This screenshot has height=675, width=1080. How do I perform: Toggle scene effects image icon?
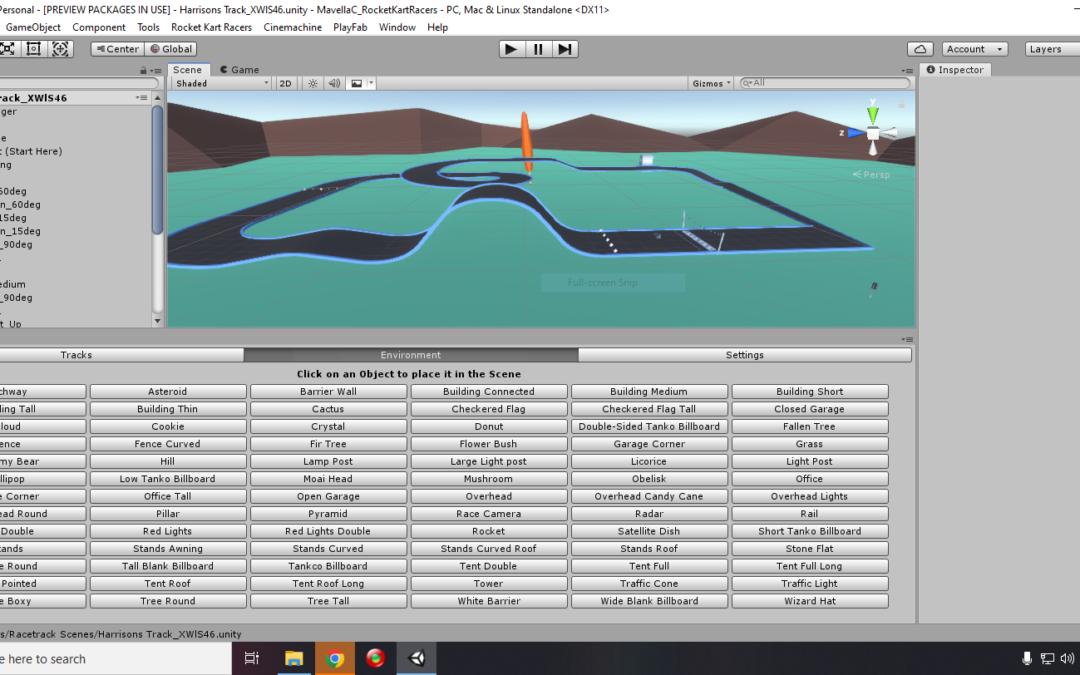(356, 83)
